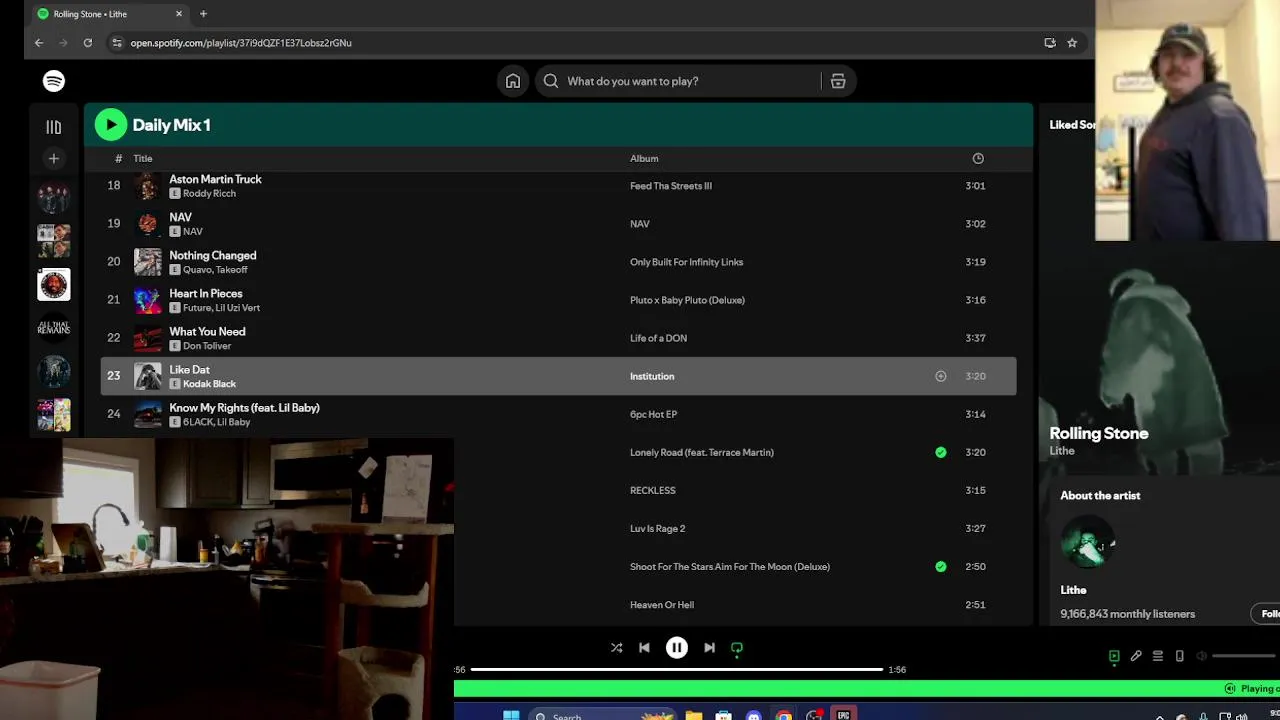Open Feed Tha Streets III album
The image size is (1280, 720).
(671, 186)
